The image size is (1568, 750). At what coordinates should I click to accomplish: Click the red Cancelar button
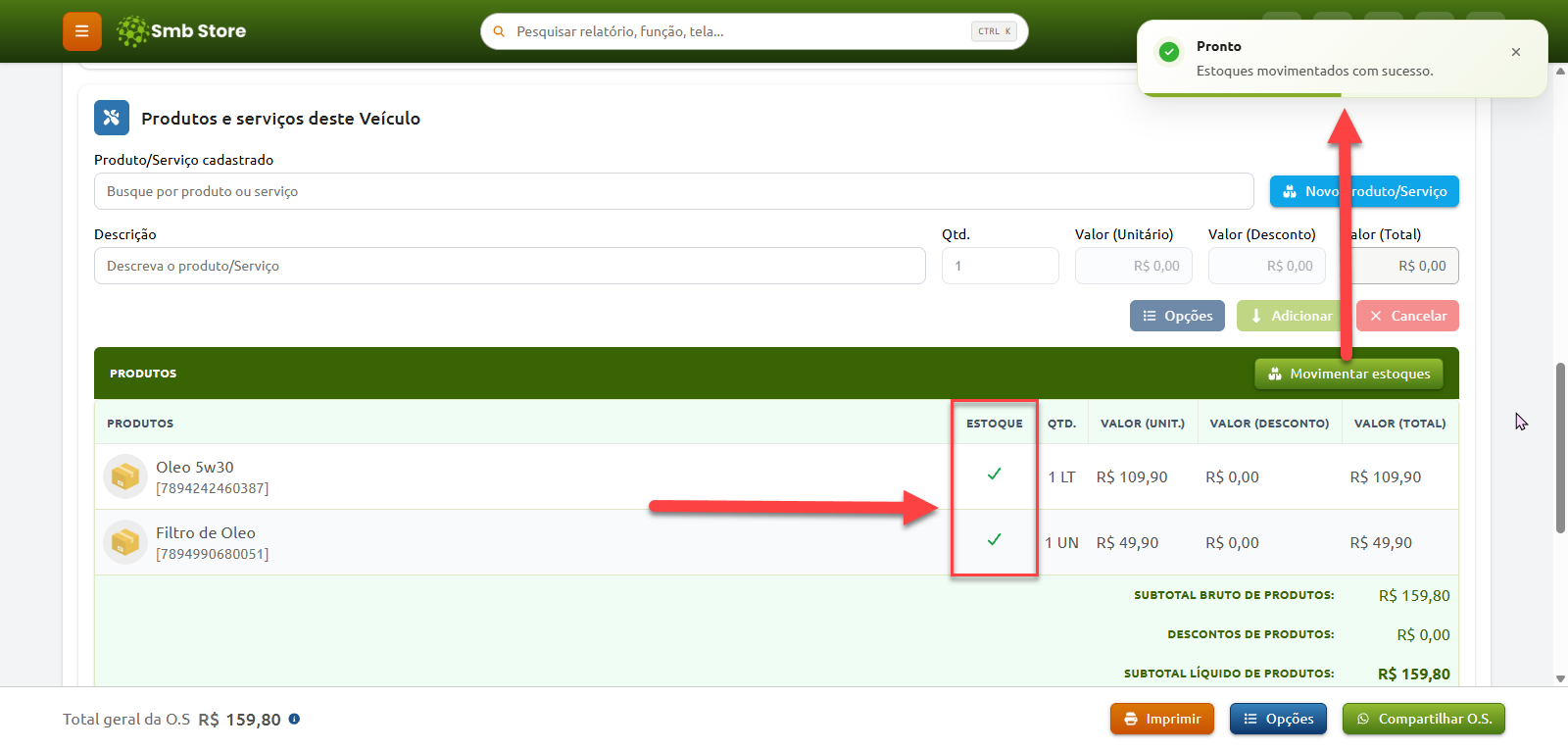coord(1407,316)
